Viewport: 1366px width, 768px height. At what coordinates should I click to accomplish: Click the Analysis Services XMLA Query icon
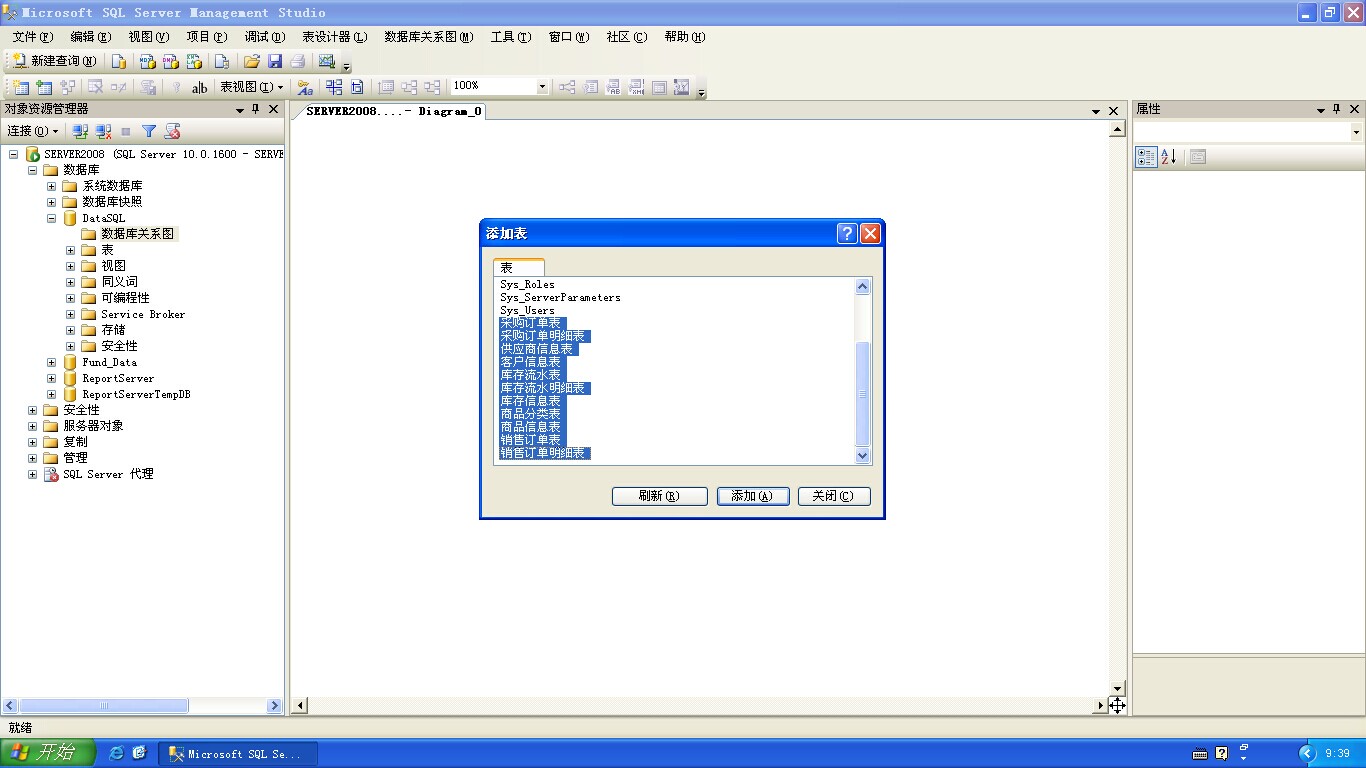tap(194, 61)
